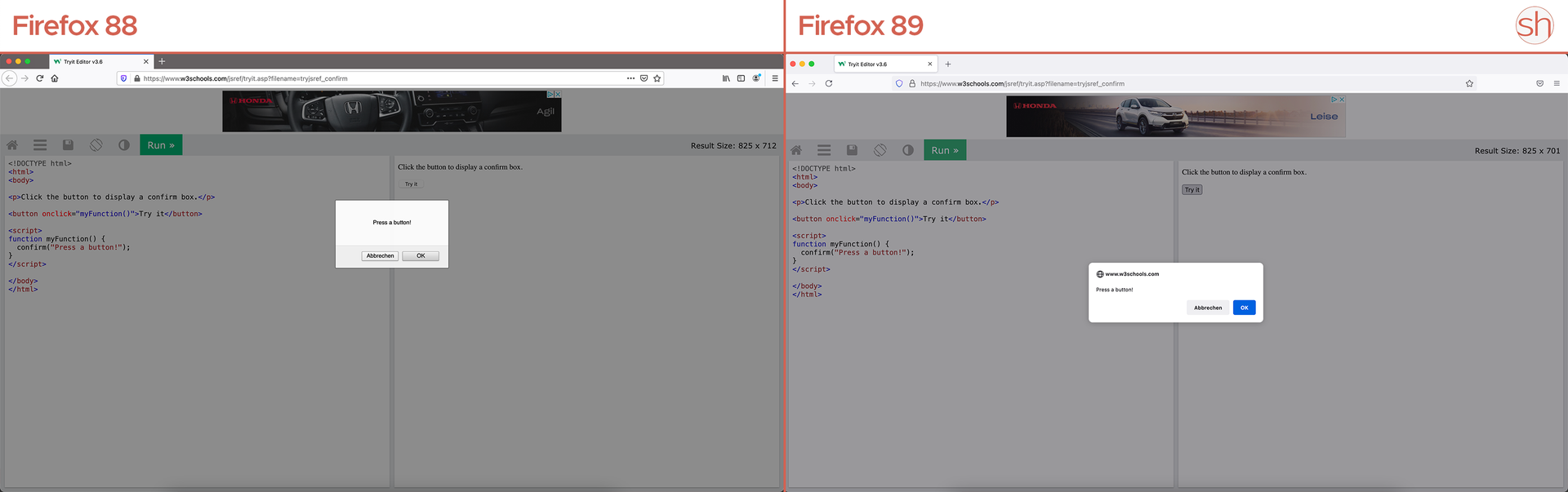
Task: Reload the page in the Firefox 89 window
Action: (x=829, y=83)
